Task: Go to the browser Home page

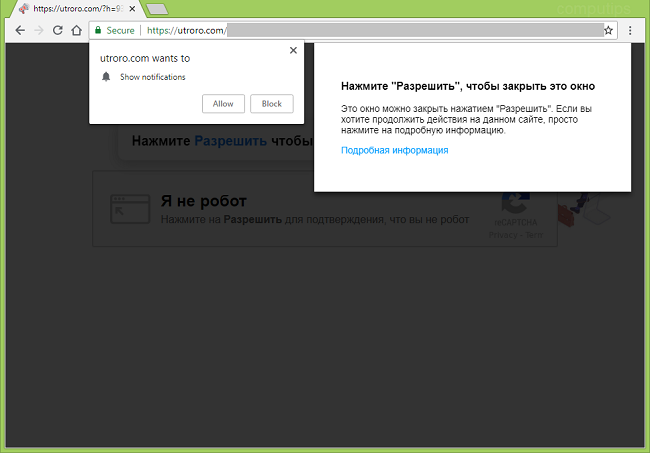Action: 75,31
